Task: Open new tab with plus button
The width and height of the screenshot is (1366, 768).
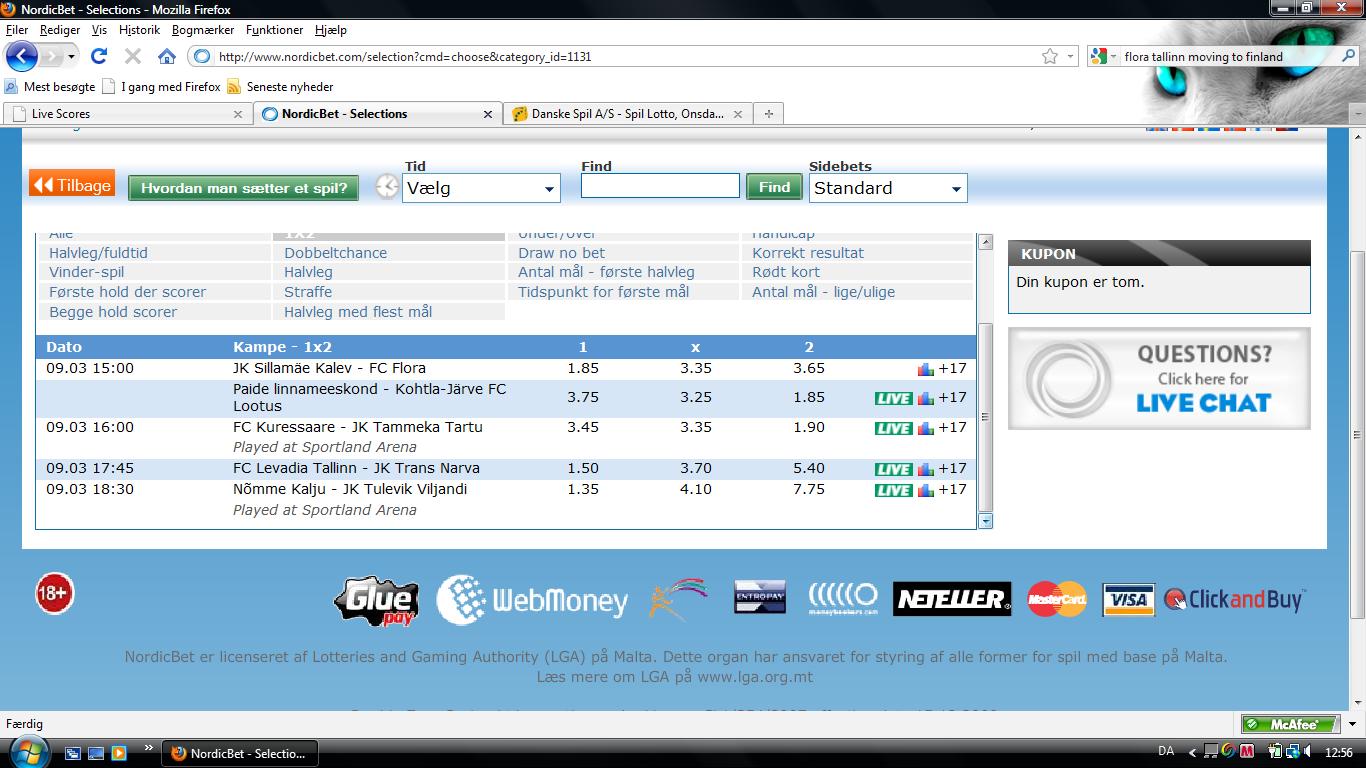Action: click(768, 114)
